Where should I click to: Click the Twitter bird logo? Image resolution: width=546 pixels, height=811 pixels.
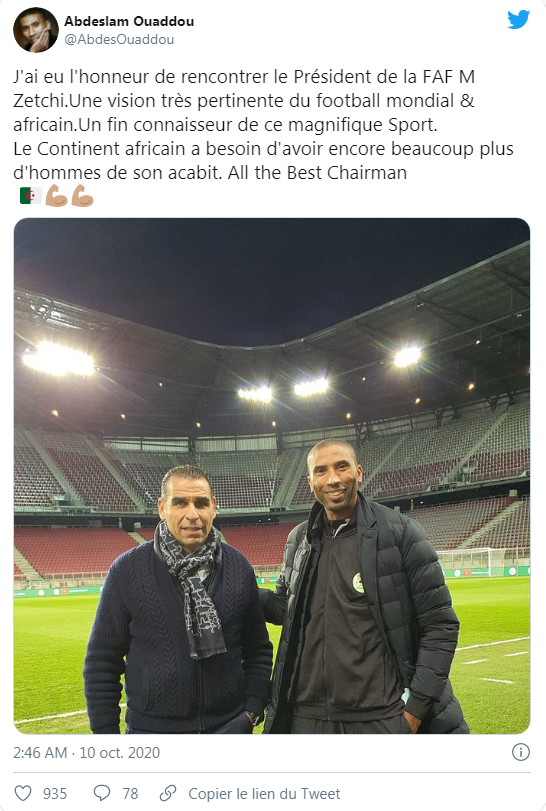(518, 20)
